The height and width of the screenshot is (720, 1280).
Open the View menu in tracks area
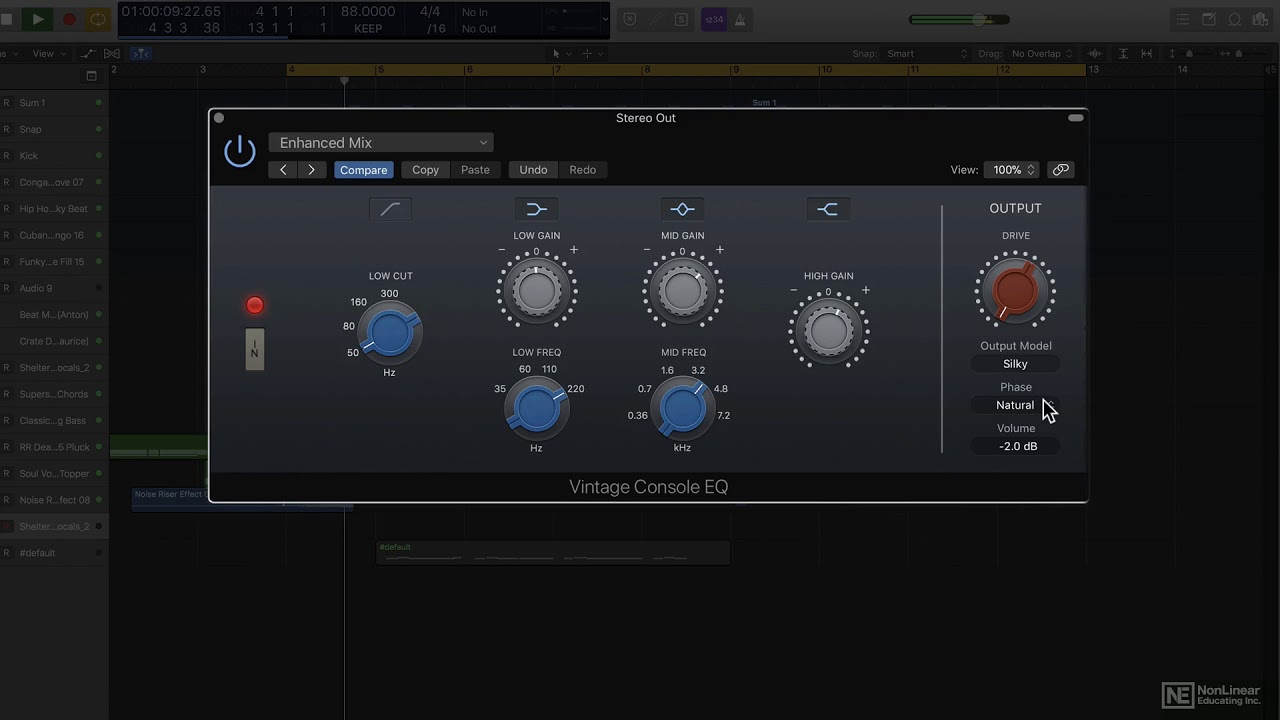[x=48, y=53]
